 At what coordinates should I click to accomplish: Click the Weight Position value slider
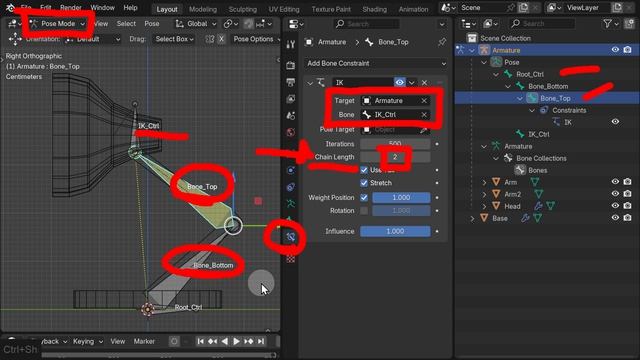(x=401, y=198)
